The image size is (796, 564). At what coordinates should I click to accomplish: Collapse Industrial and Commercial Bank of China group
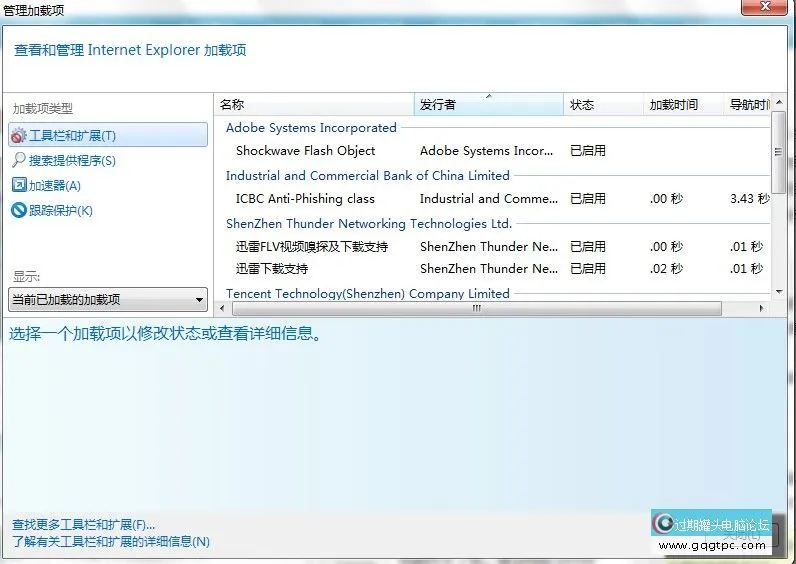point(368,176)
